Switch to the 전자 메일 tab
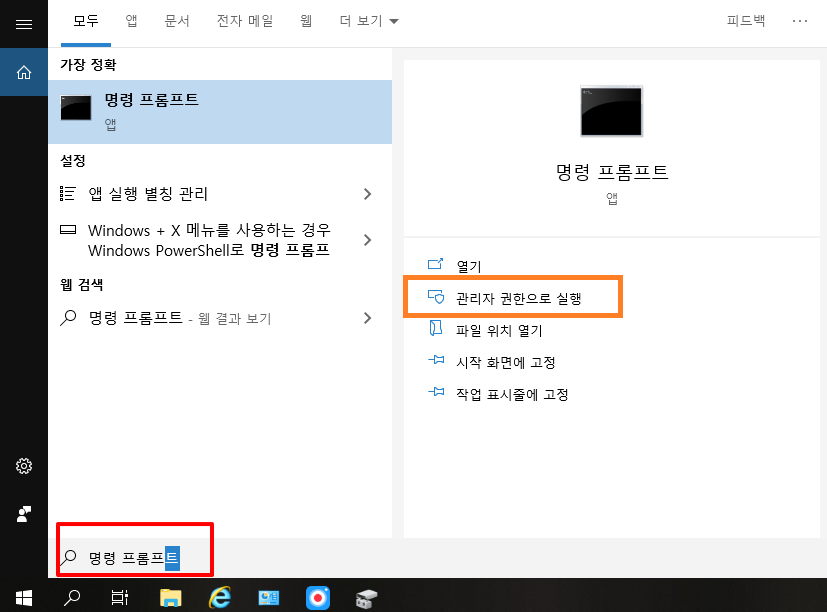827x612 pixels. tap(245, 21)
